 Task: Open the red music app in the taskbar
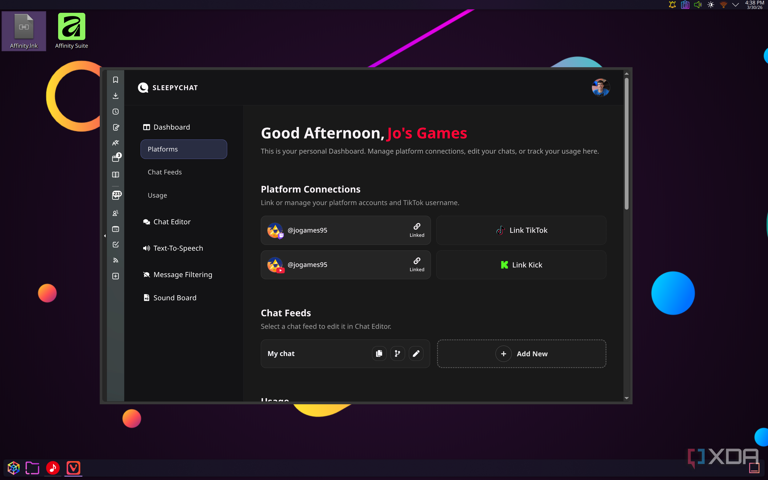point(53,468)
